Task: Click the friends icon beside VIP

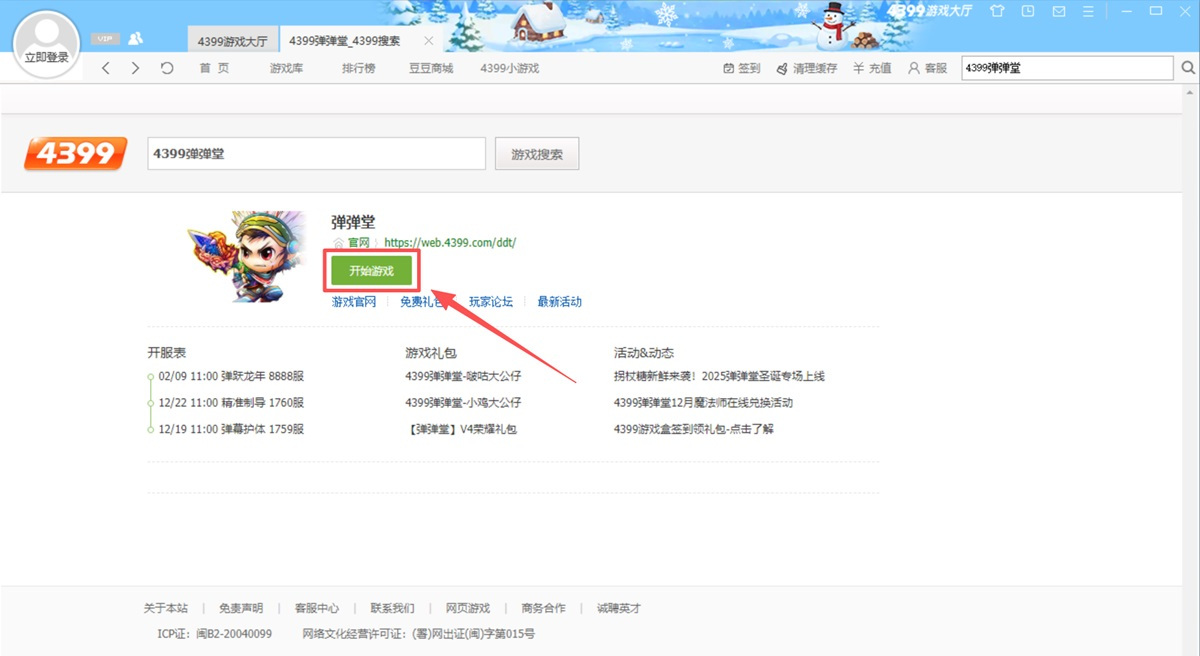Action: pos(135,38)
